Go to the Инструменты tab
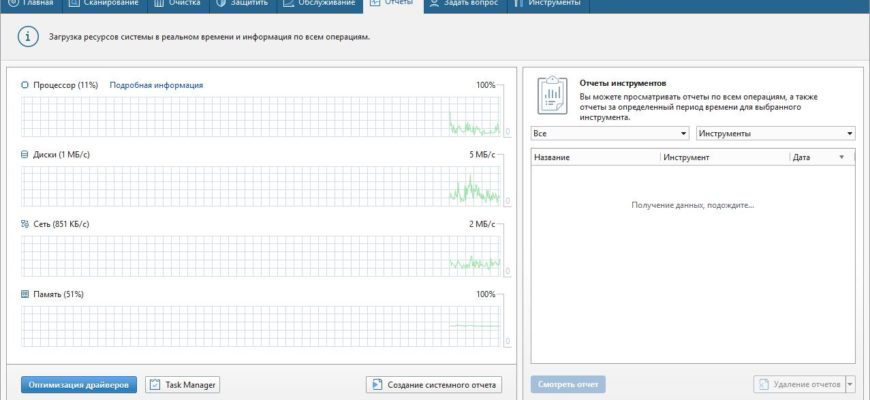Screen dimensions: 870x400 [547, 4]
